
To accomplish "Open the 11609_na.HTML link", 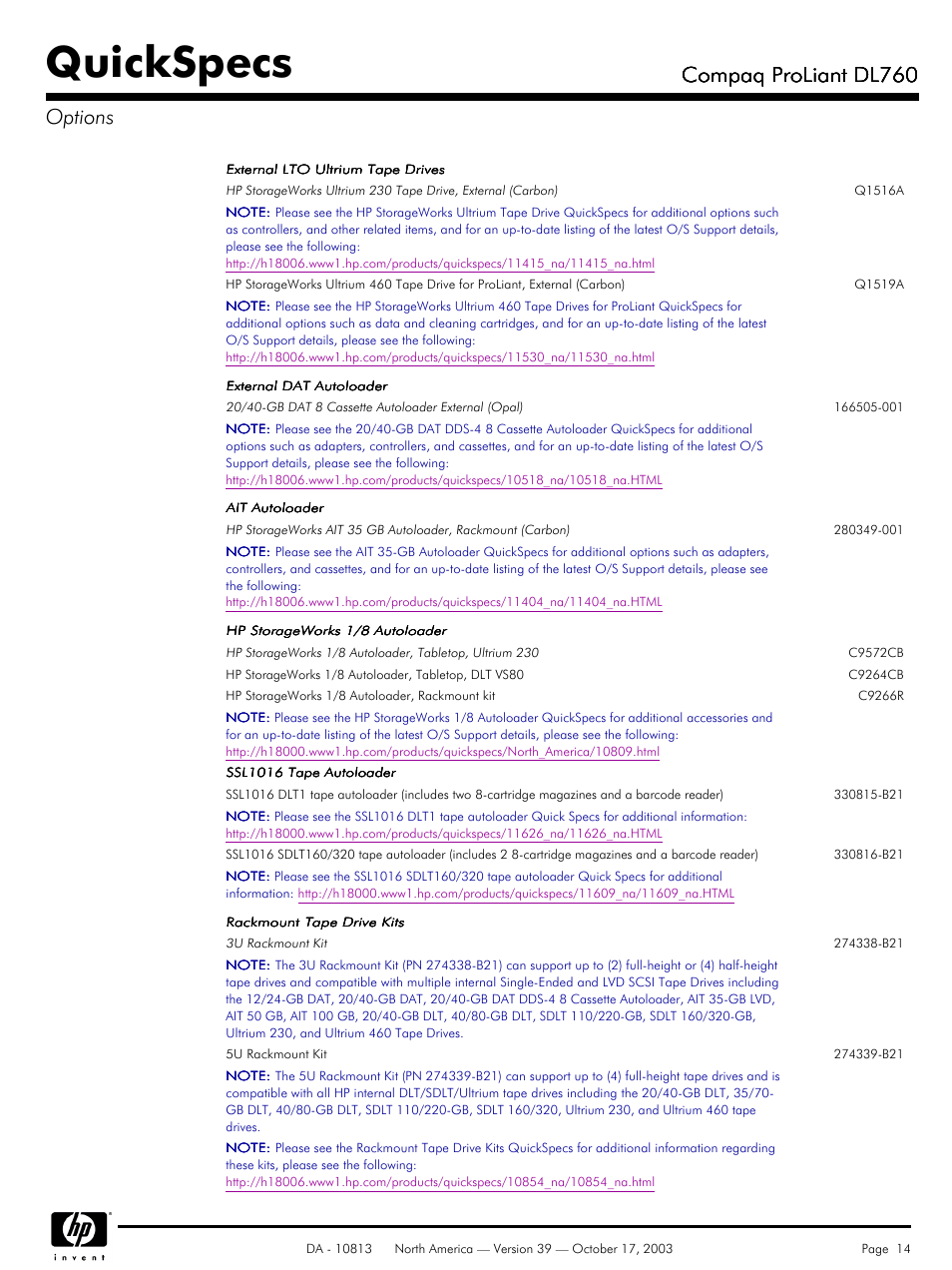I will [516, 894].
